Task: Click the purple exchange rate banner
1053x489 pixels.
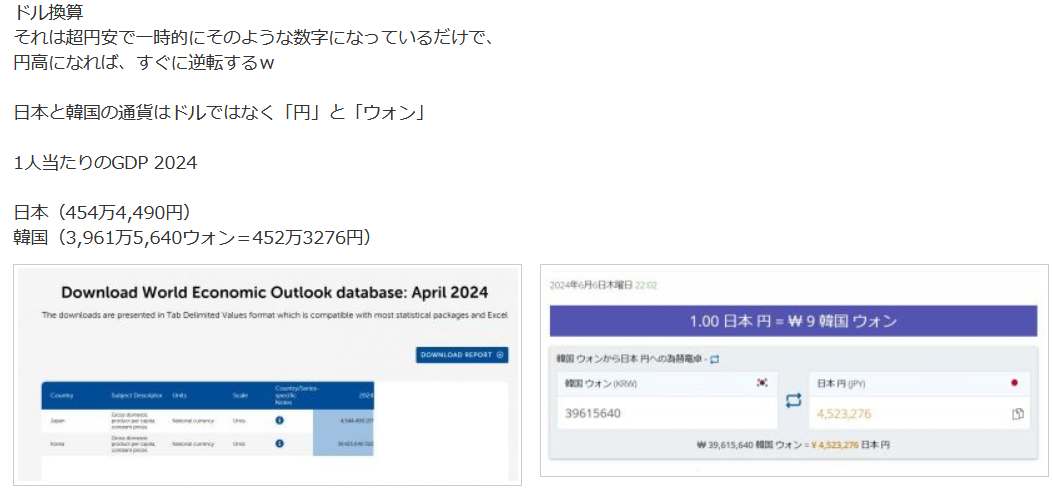Action: (x=793, y=321)
